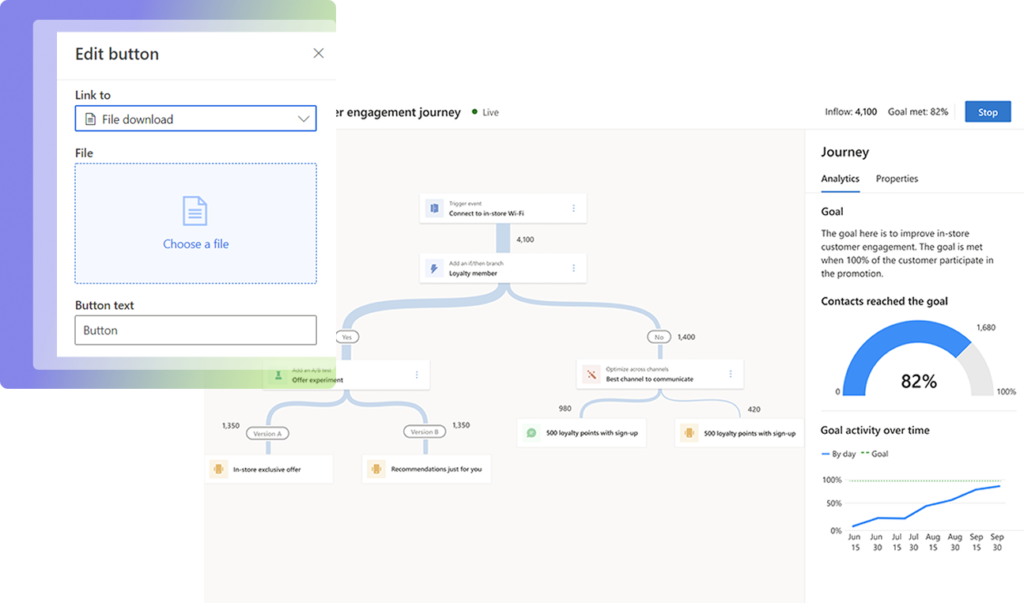The width and height of the screenshot is (1024, 603).
Task: Click the lightning bolt icon on Loyalty member
Action: [x=434, y=268]
